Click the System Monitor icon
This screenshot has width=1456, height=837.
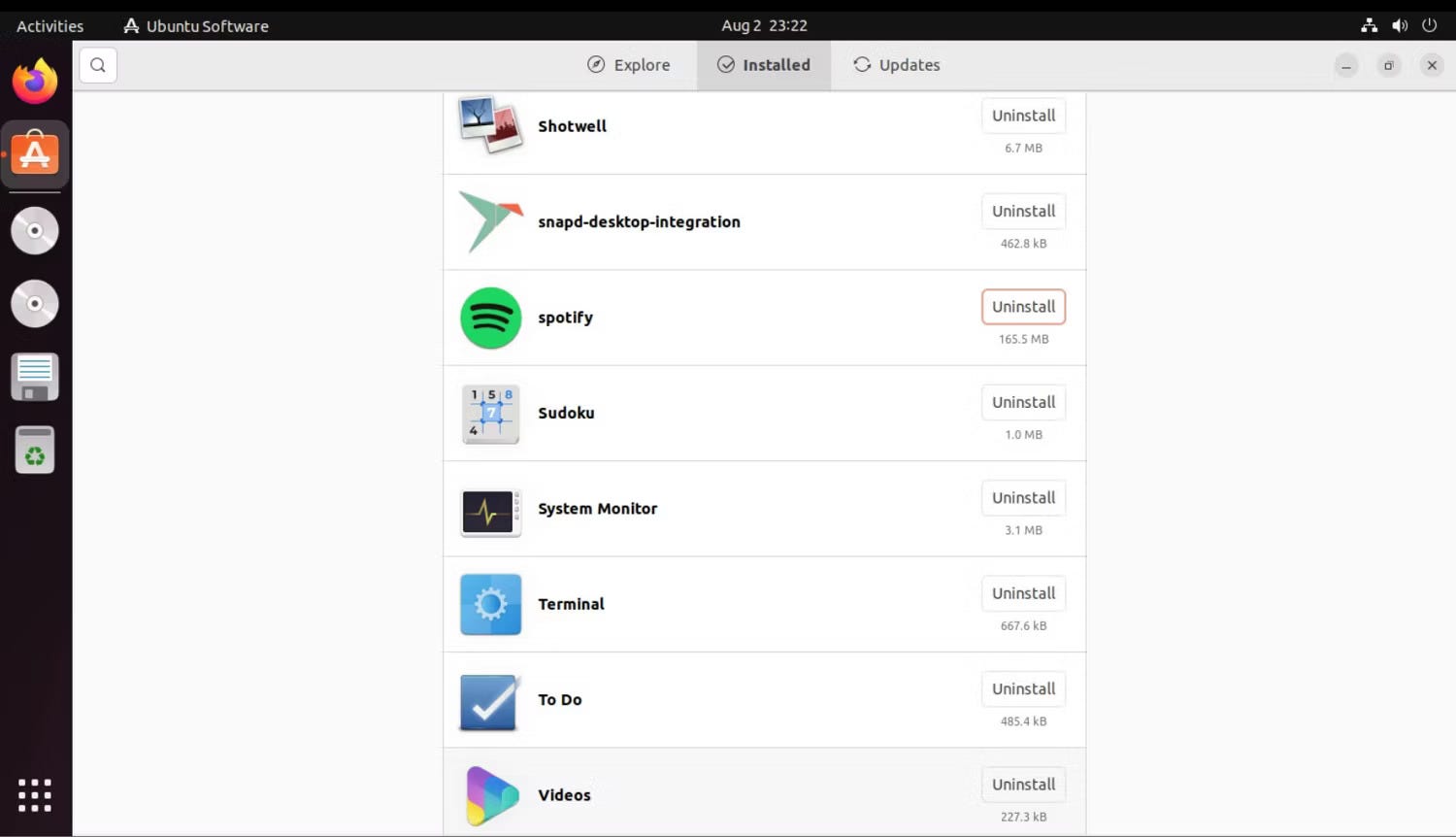point(490,508)
